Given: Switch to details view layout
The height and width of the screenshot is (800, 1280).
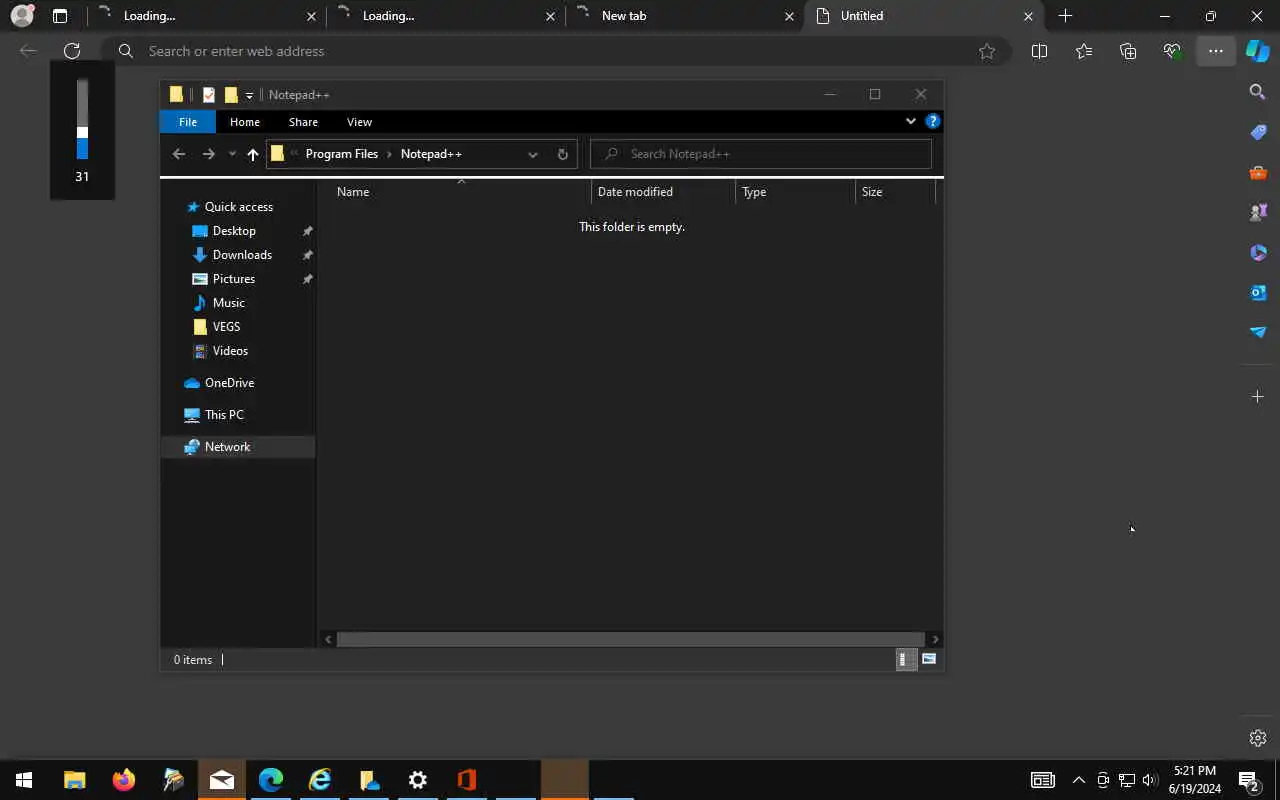Looking at the screenshot, I should click(x=905, y=659).
